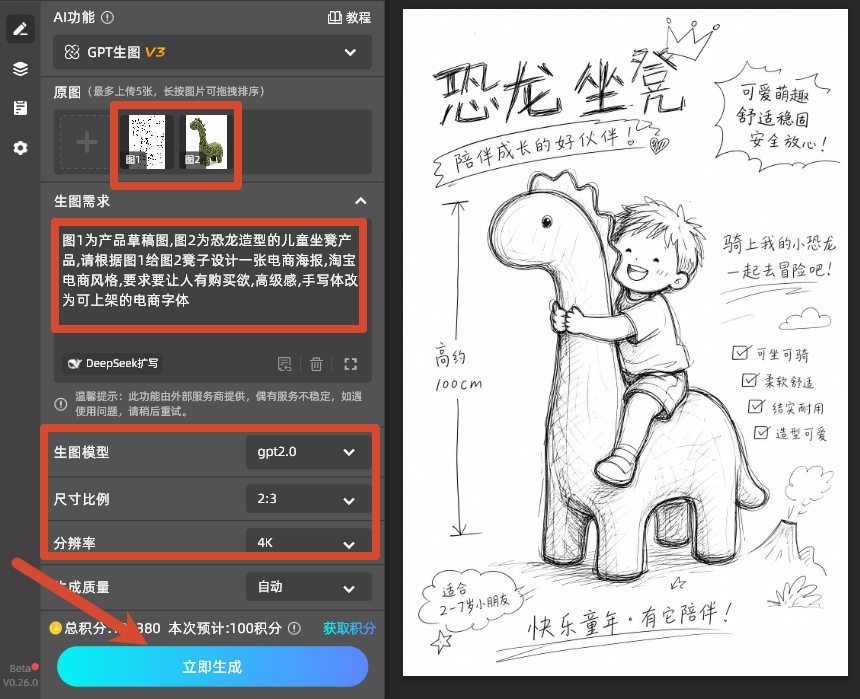Screen dimensions: 860x699
Task: Click the warning info icon beside 温馨提示
Action: (x=60, y=404)
